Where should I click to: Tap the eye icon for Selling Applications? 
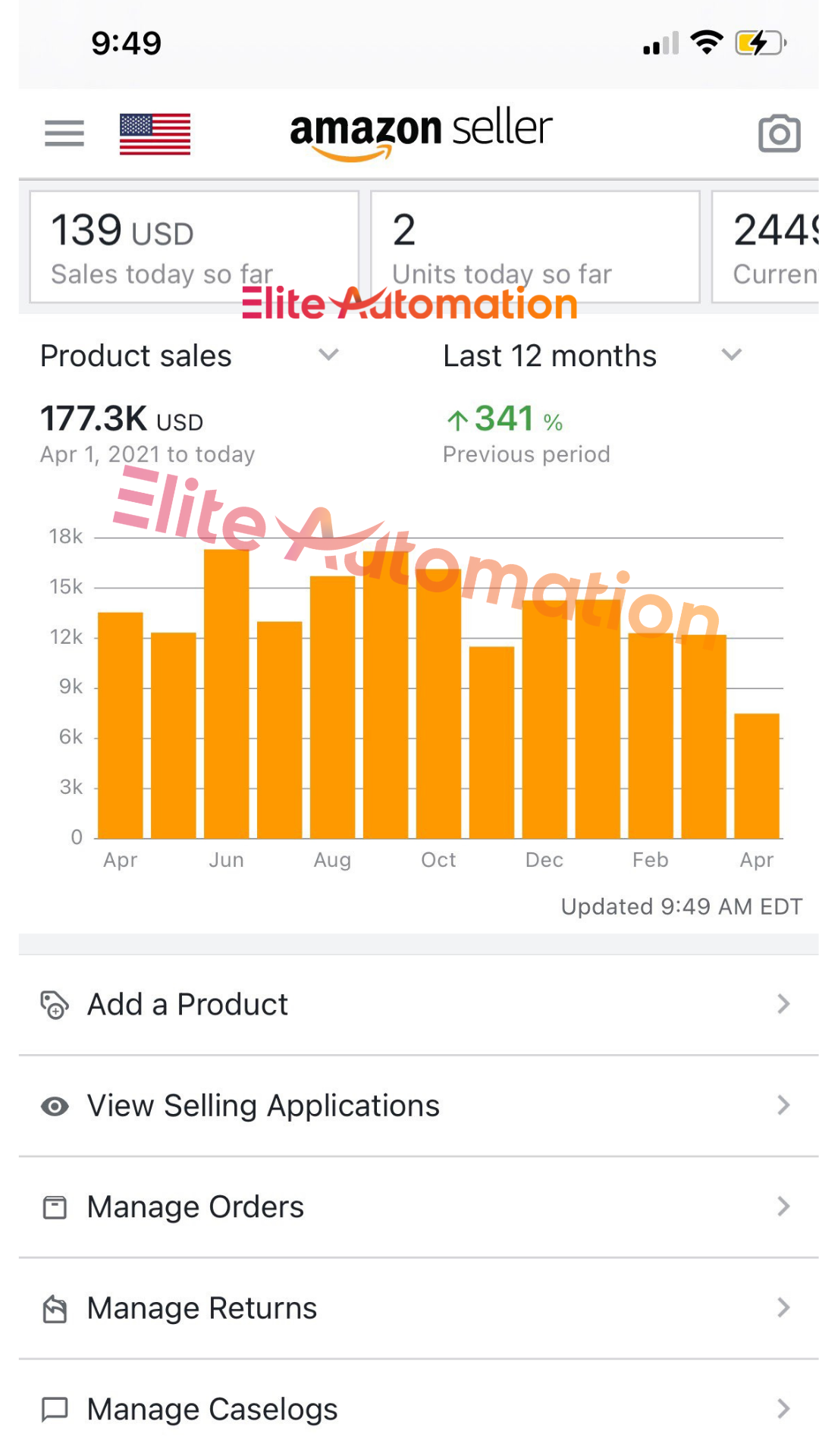tap(55, 1106)
